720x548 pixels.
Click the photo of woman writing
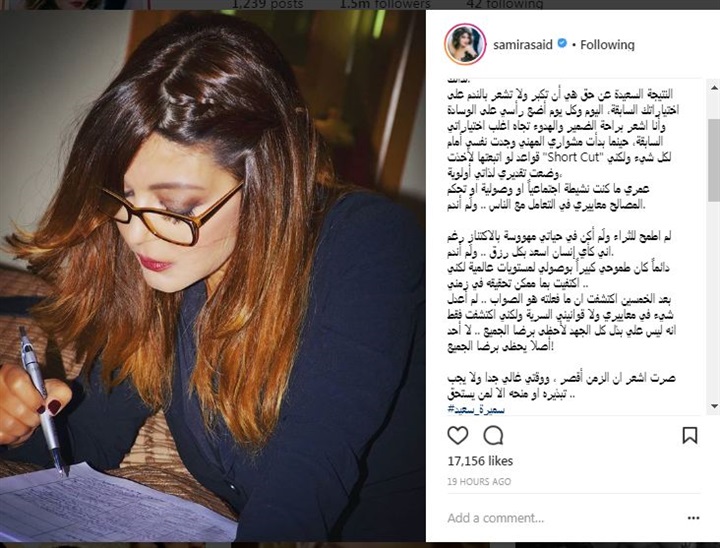coord(213,276)
